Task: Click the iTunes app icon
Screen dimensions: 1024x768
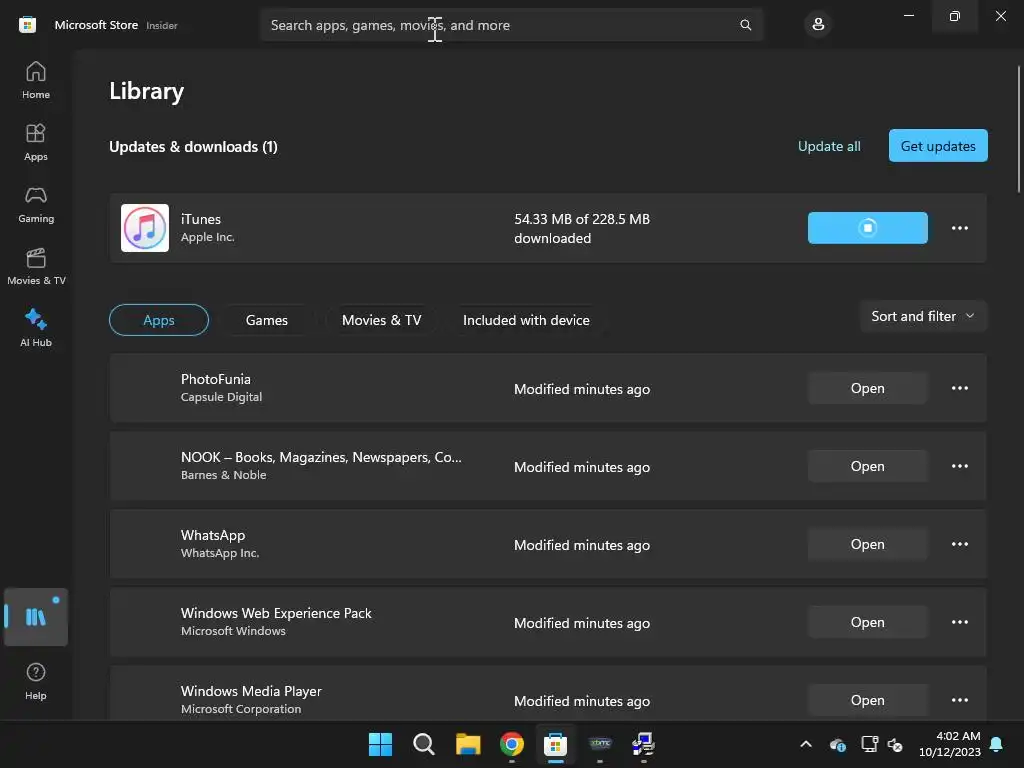Action: [x=145, y=228]
